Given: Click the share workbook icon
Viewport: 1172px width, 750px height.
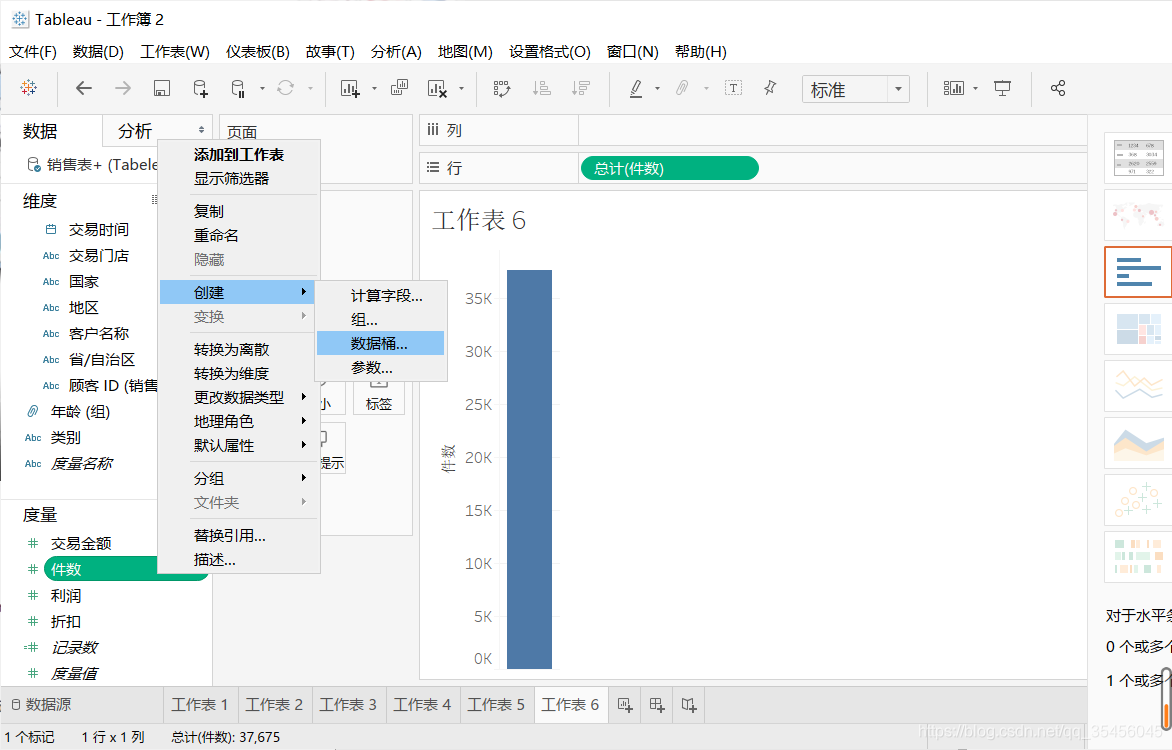Looking at the screenshot, I should point(1058,88).
